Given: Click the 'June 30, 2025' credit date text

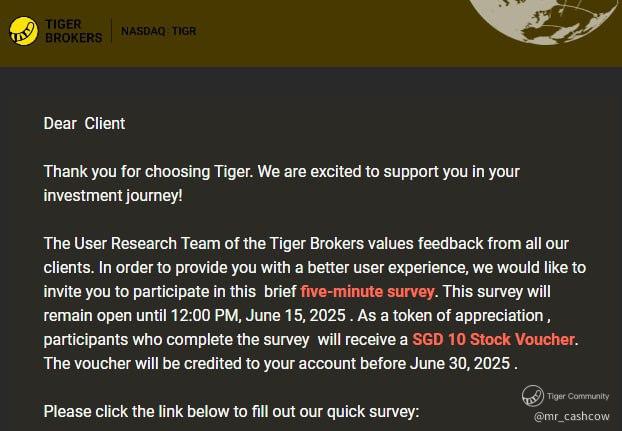Looking at the screenshot, I should pos(460,364).
